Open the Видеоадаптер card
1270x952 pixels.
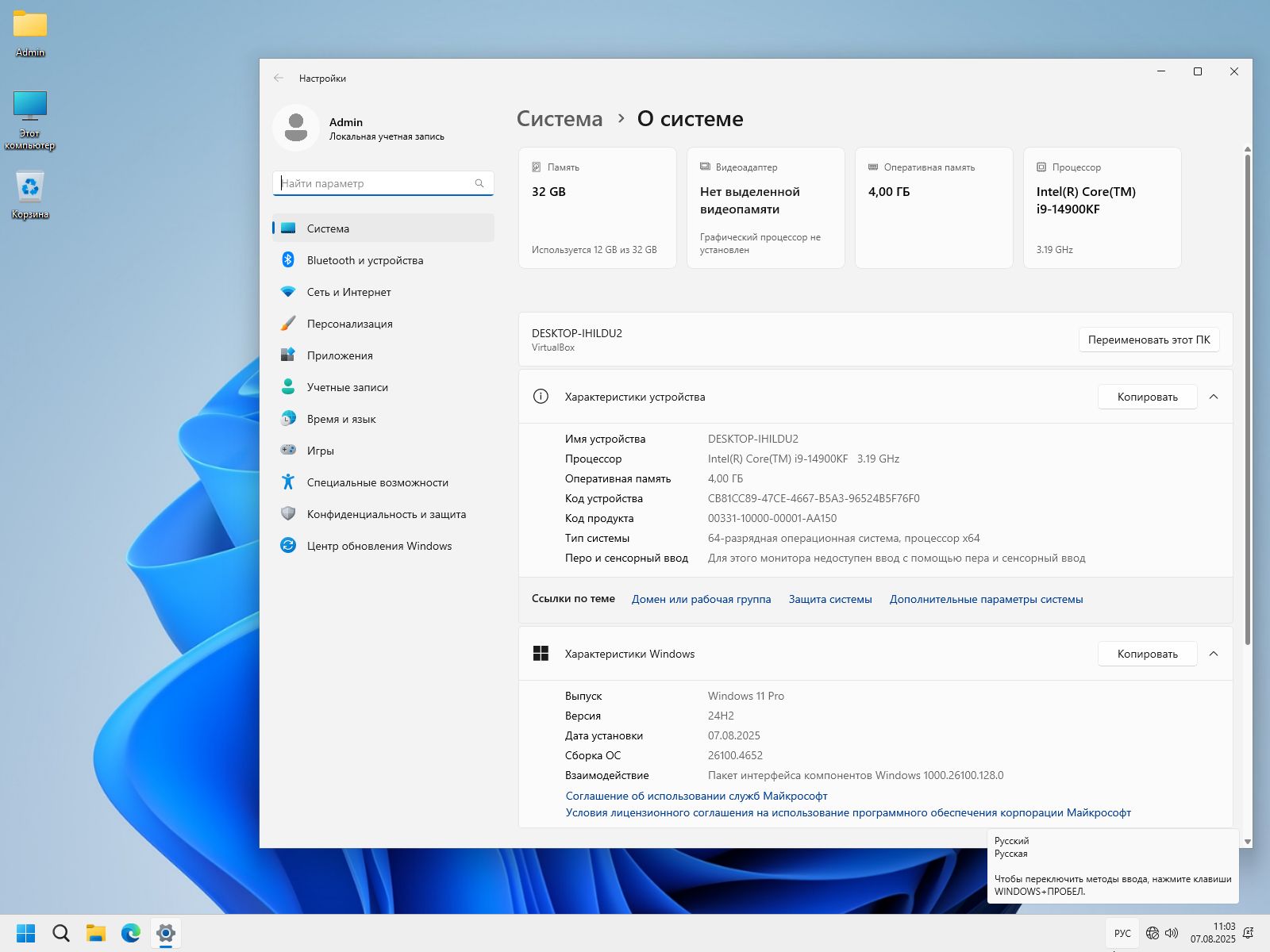766,208
